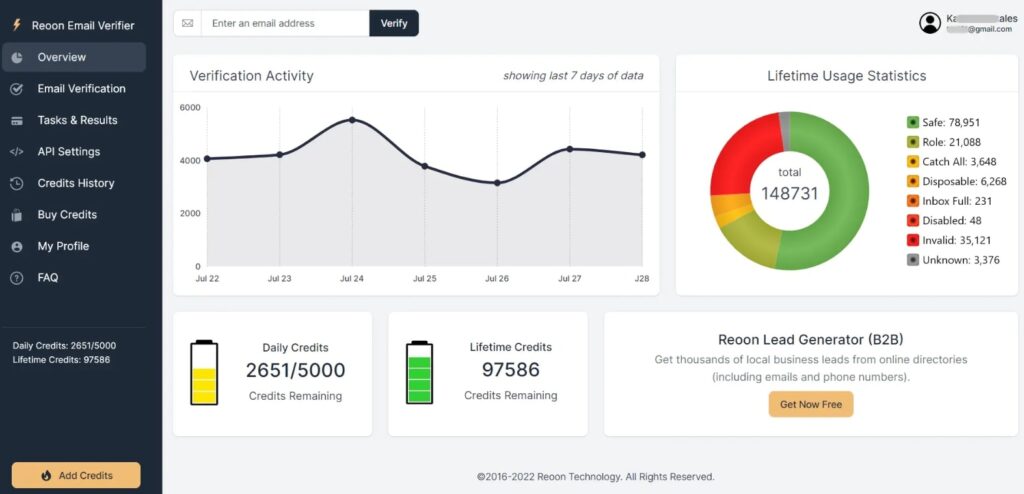Click the 2651/5000 credits value
The height and width of the screenshot is (494, 1024).
click(x=295, y=370)
